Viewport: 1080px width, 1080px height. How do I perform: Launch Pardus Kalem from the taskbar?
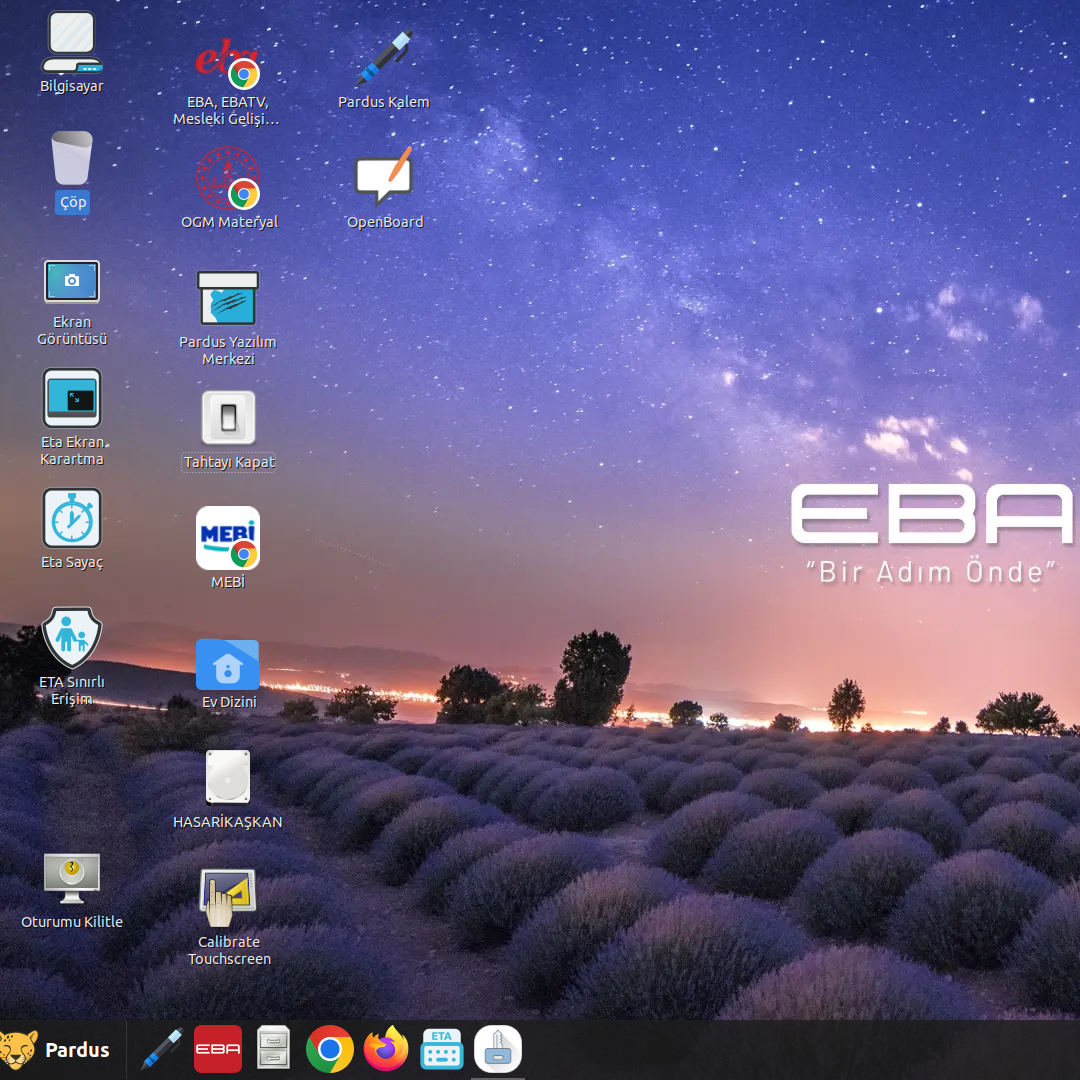coord(162,1050)
